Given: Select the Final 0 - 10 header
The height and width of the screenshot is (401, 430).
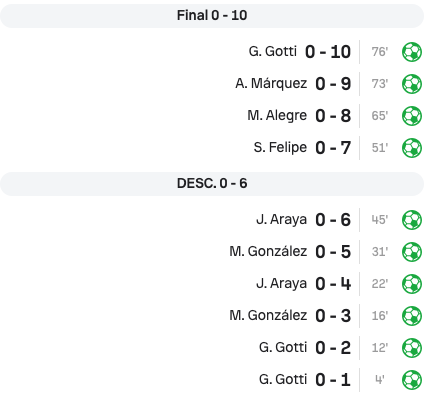Looking at the screenshot, I should (212, 16).
